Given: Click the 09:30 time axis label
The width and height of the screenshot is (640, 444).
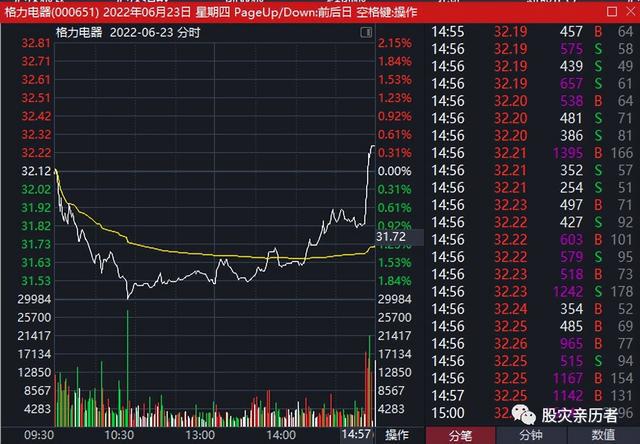Looking at the screenshot, I should pos(39,435).
